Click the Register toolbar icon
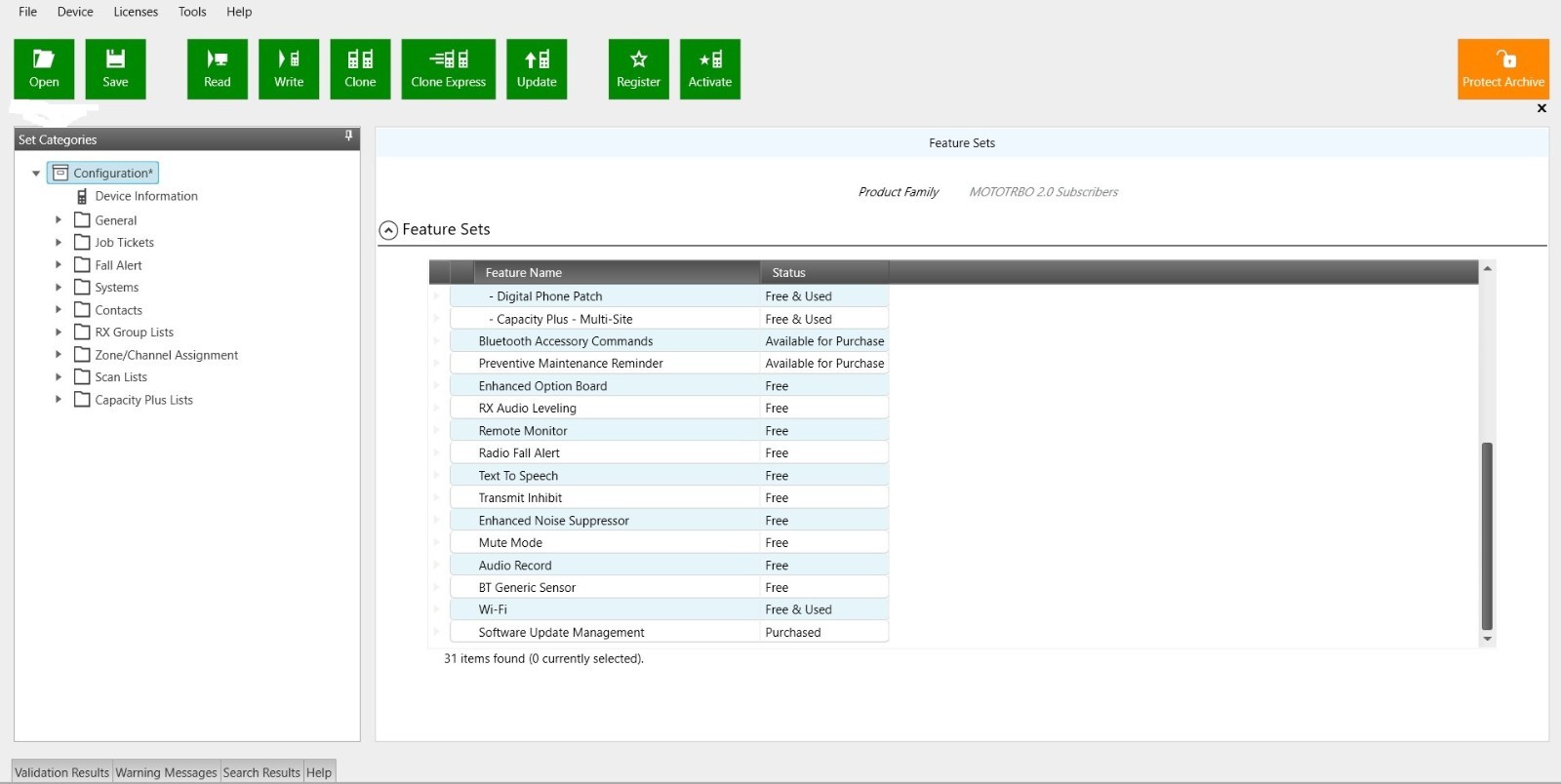 coord(638,68)
